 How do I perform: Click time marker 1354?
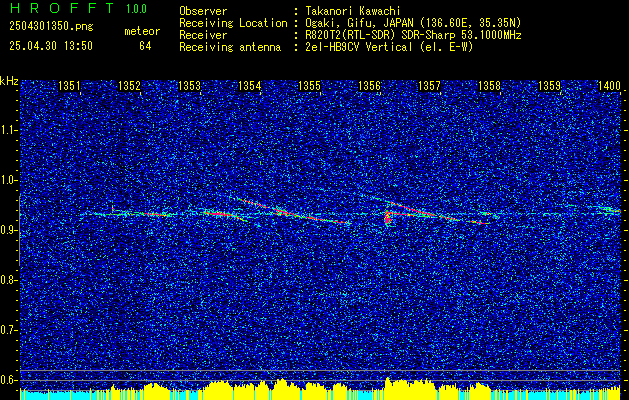[x=250, y=85]
